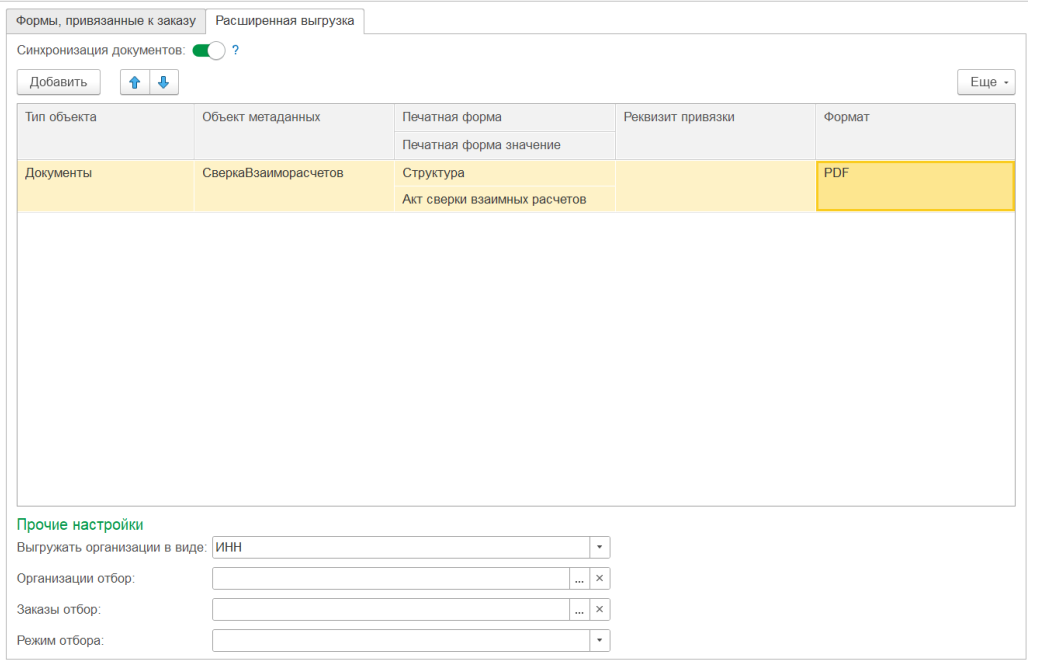
Task: Click the Добавить button
Action: (x=58, y=82)
